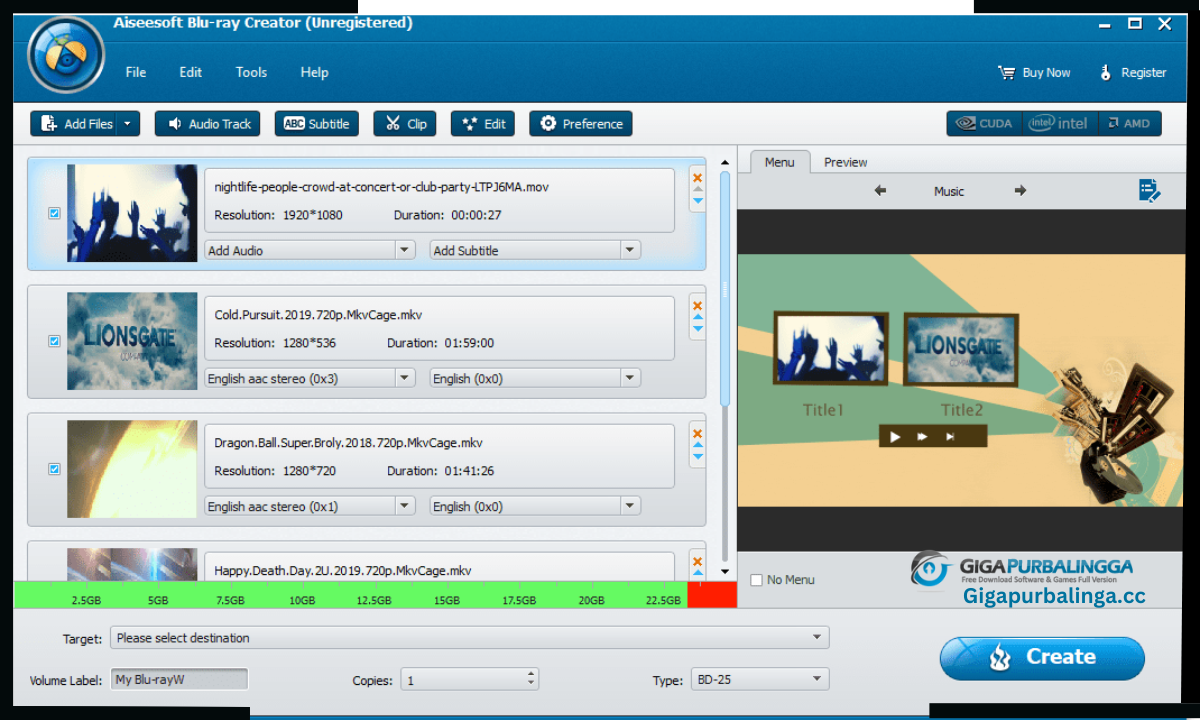Remove the nightlife video with orange X
The width and height of the screenshot is (1200, 720).
tap(698, 178)
